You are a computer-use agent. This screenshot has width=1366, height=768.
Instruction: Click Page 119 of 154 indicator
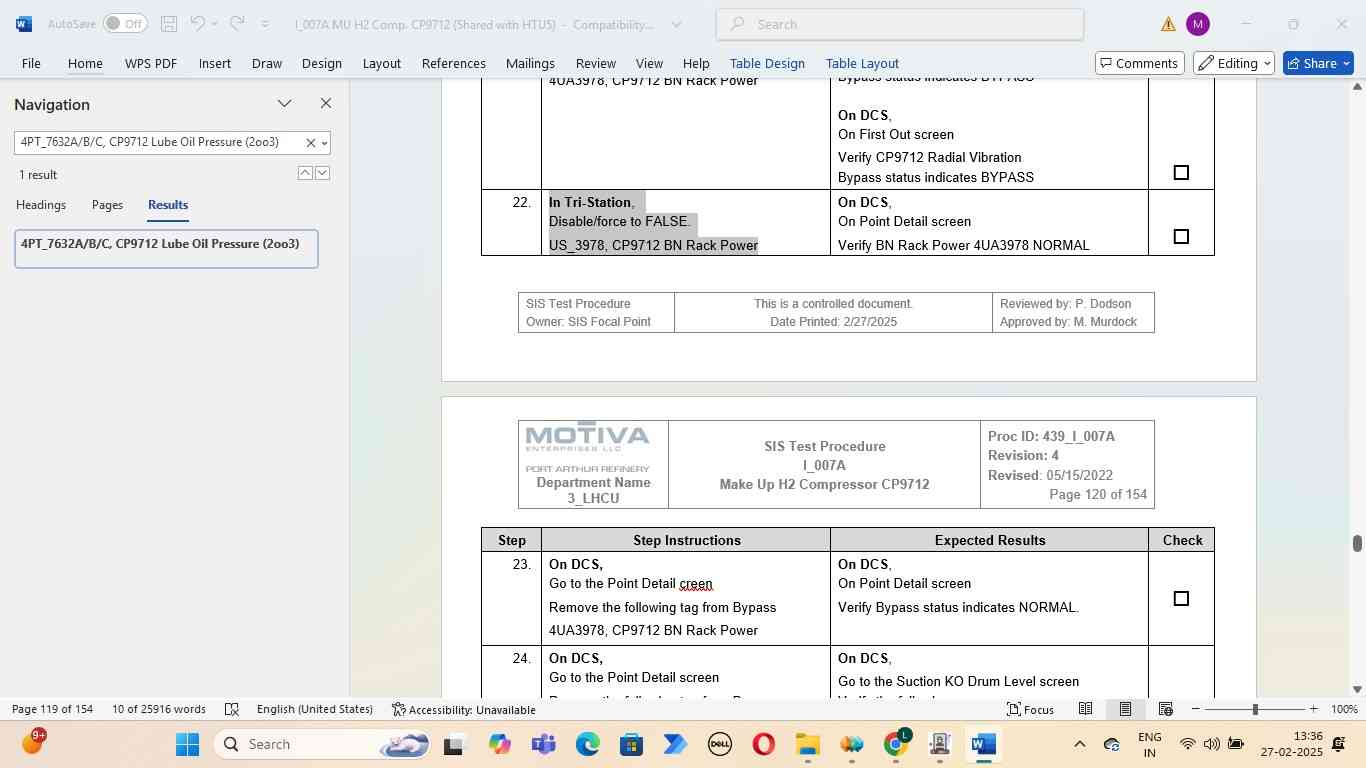coord(52,709)
